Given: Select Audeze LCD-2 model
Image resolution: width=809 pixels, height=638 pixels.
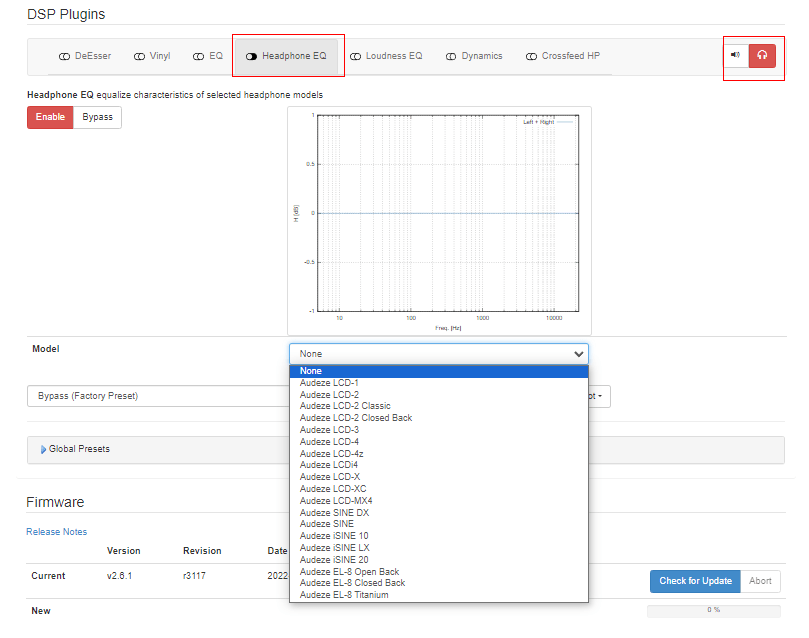Looking at the screenshot, I should coord(439,395).
